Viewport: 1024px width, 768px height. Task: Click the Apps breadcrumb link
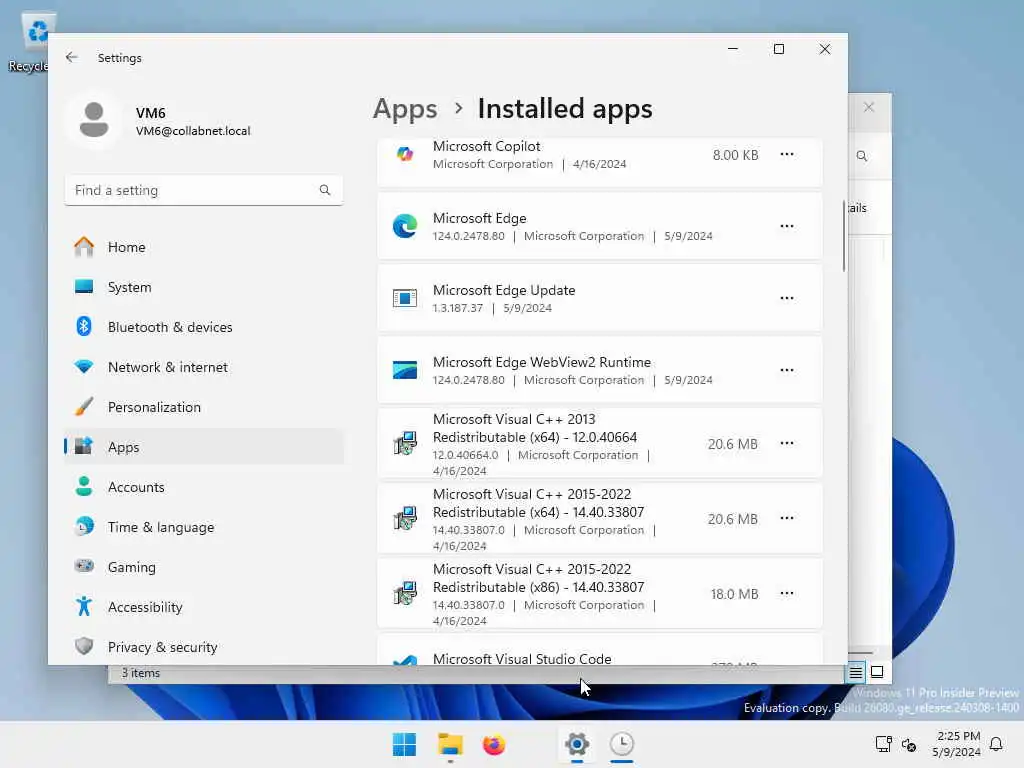click(405, 109)
